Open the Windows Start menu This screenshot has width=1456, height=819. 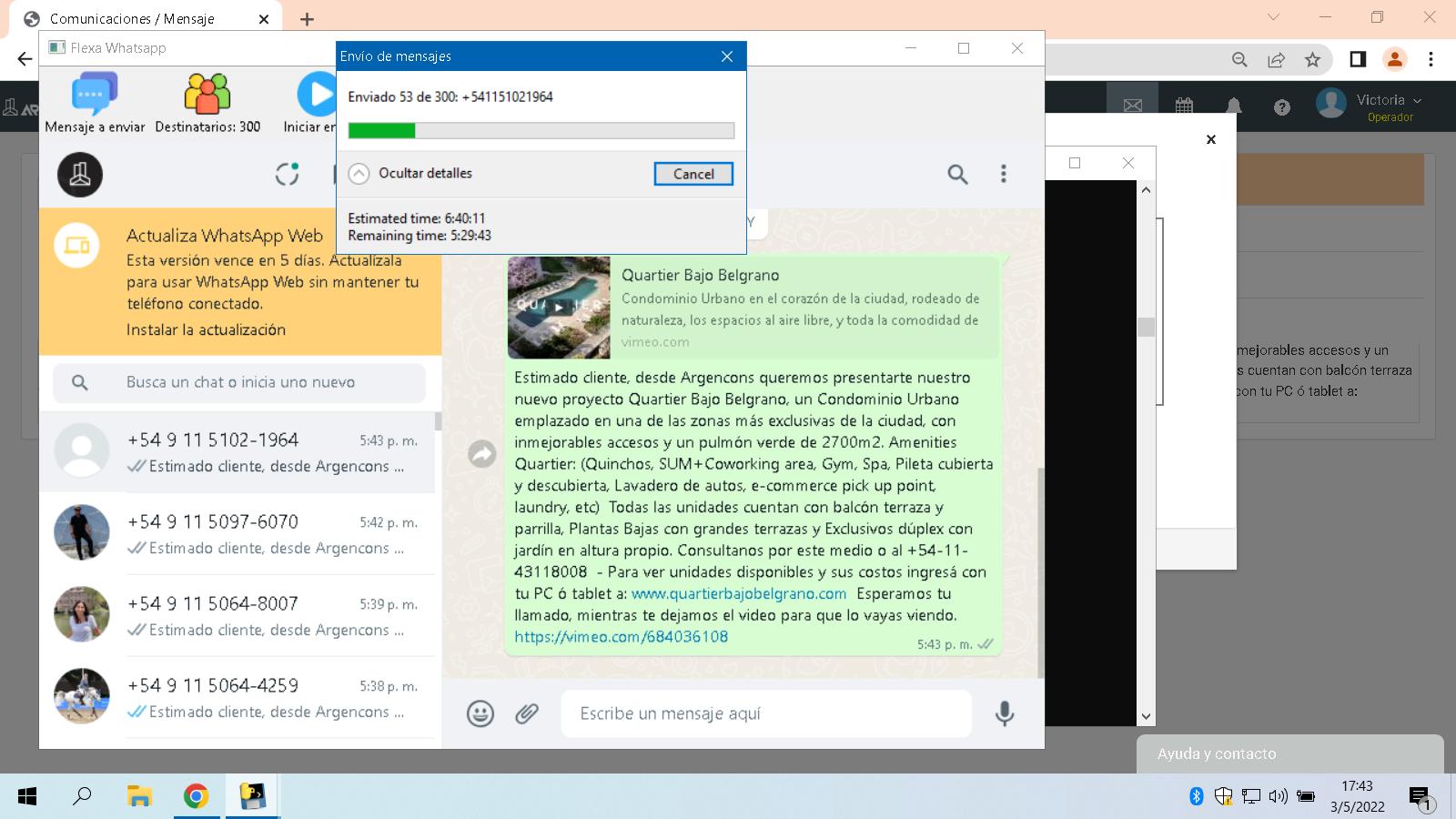coord(27,797)
